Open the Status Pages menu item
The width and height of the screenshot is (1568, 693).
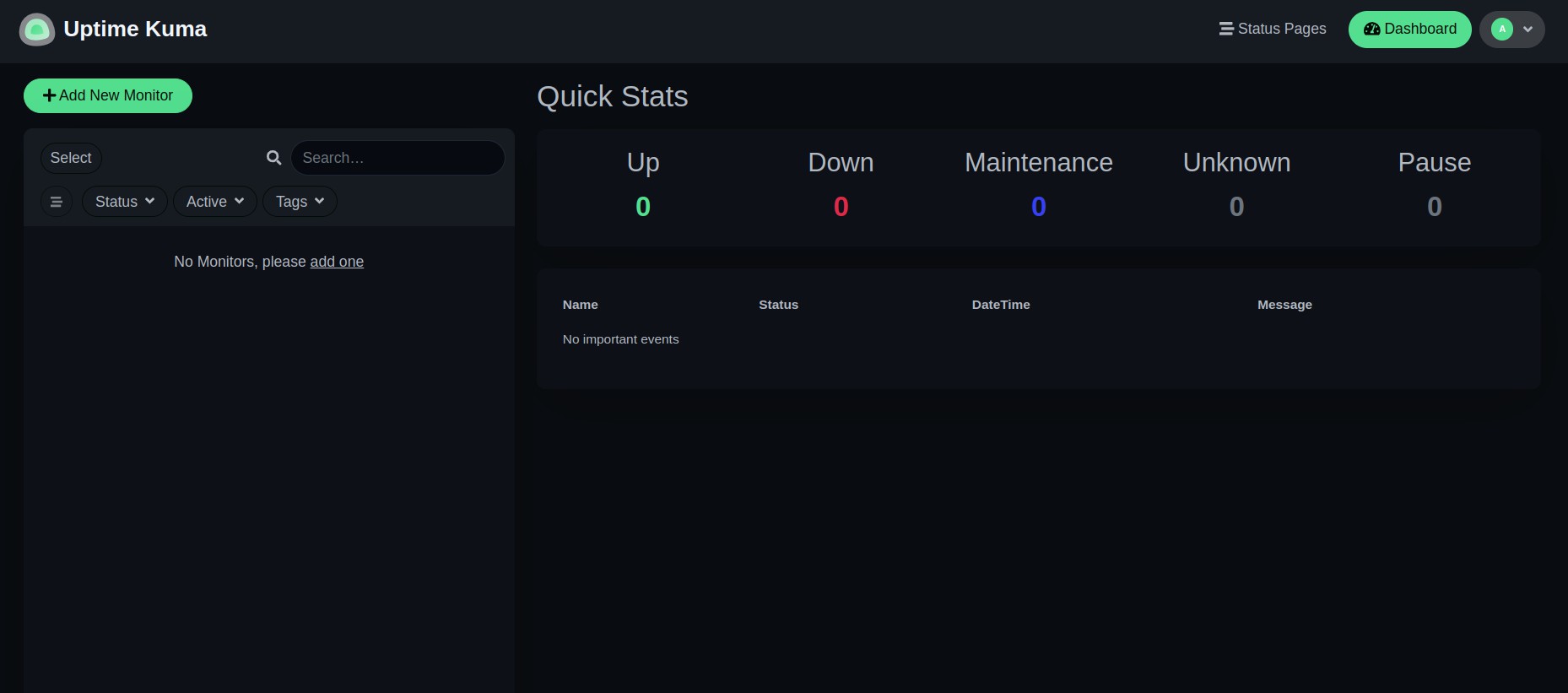1273,29
